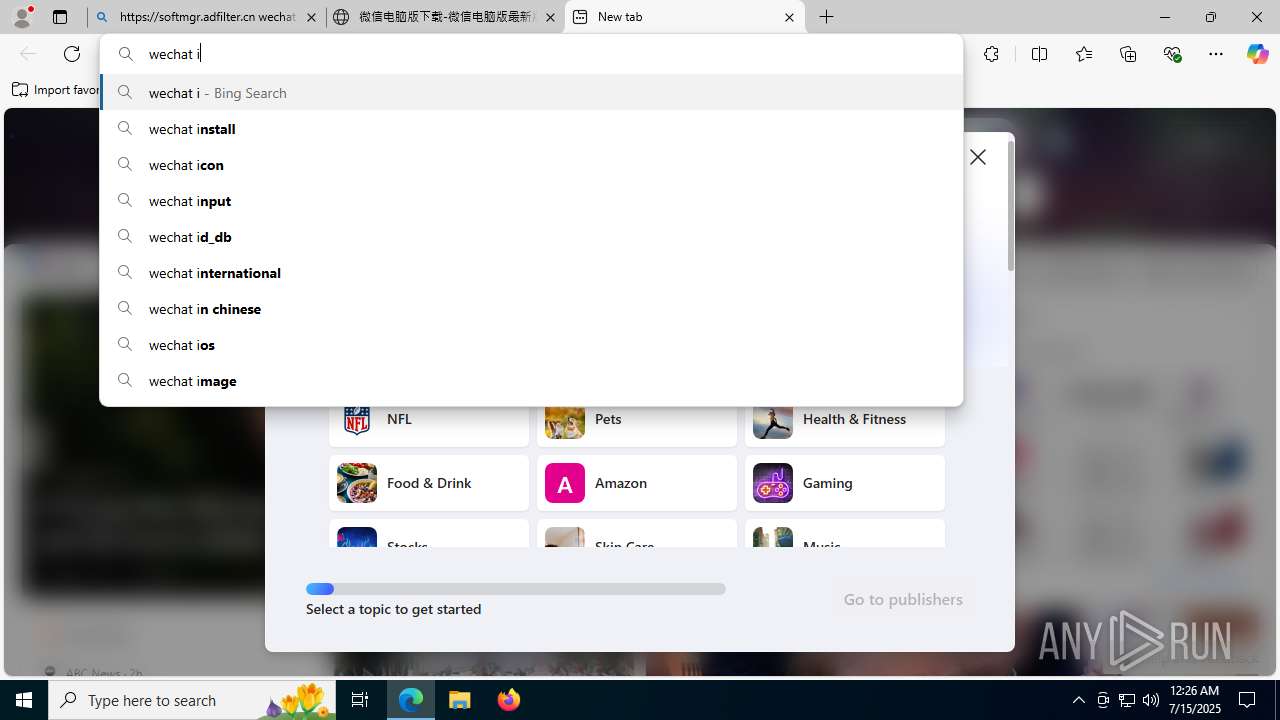Image resolution: width=1280 pixels, height=720 pixels.
Task: Open Favorites star icon
Action: pos(1084,54)
